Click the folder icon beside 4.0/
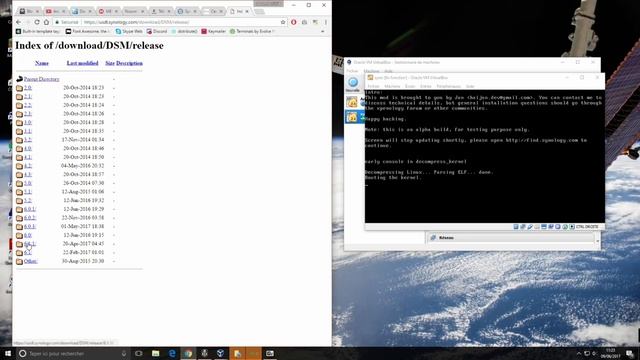 point(19,149)
